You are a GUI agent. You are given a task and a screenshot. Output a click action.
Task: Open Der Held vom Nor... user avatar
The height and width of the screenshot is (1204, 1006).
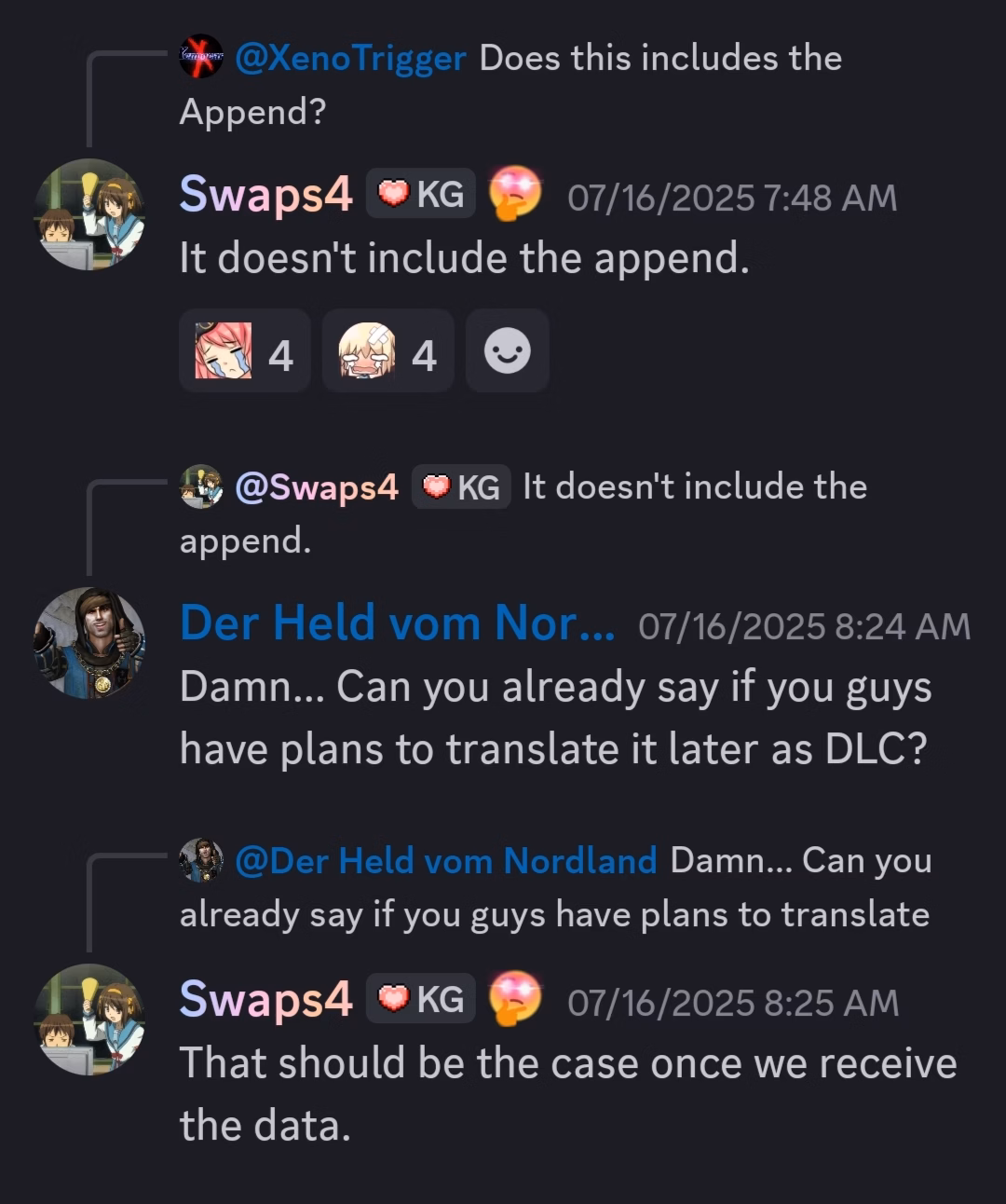[x=89, y=643]
